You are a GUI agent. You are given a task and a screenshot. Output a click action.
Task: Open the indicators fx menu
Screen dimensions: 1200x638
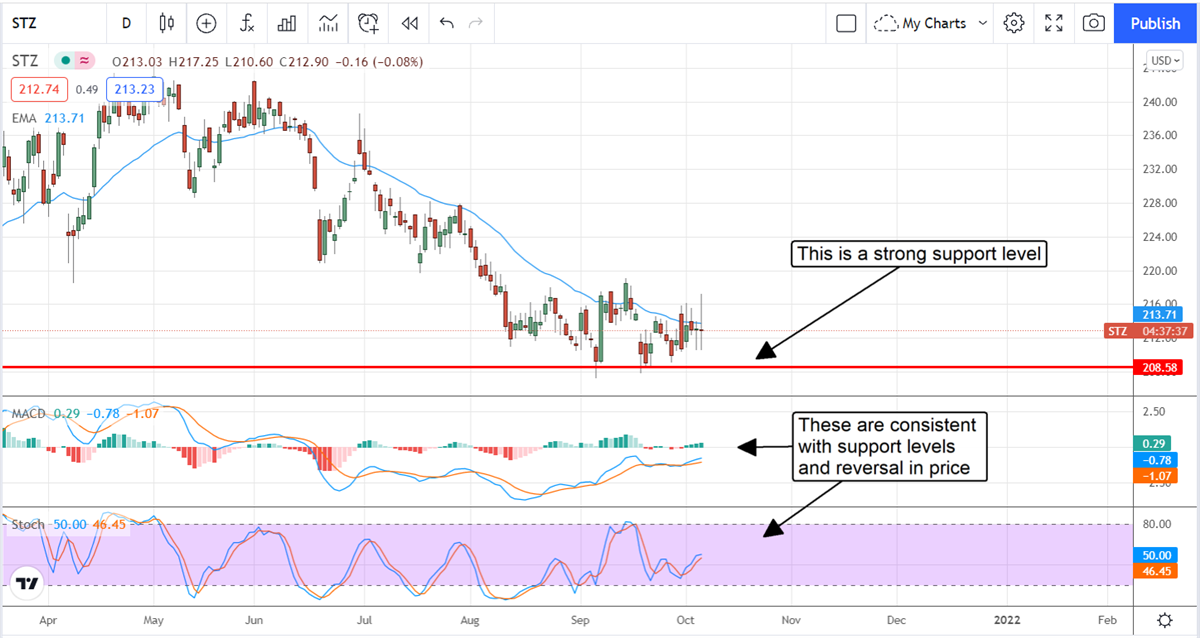click(246, 22)
